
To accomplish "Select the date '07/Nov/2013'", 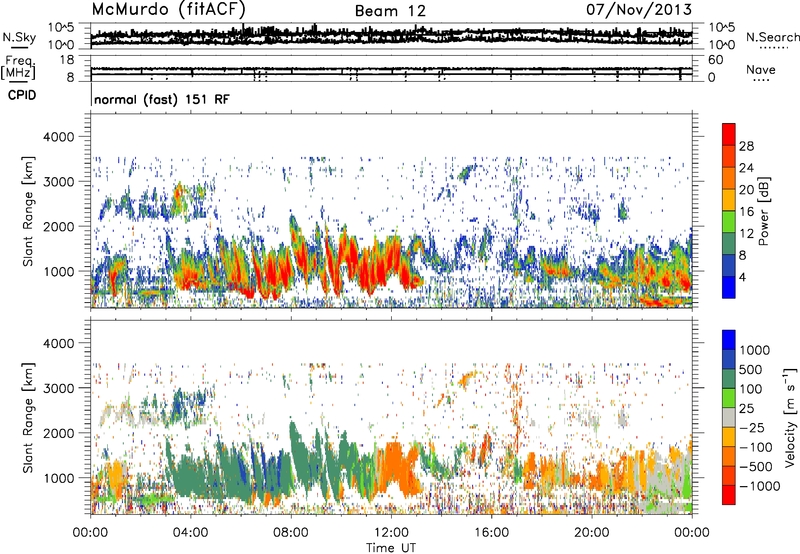I will point(639,9).
